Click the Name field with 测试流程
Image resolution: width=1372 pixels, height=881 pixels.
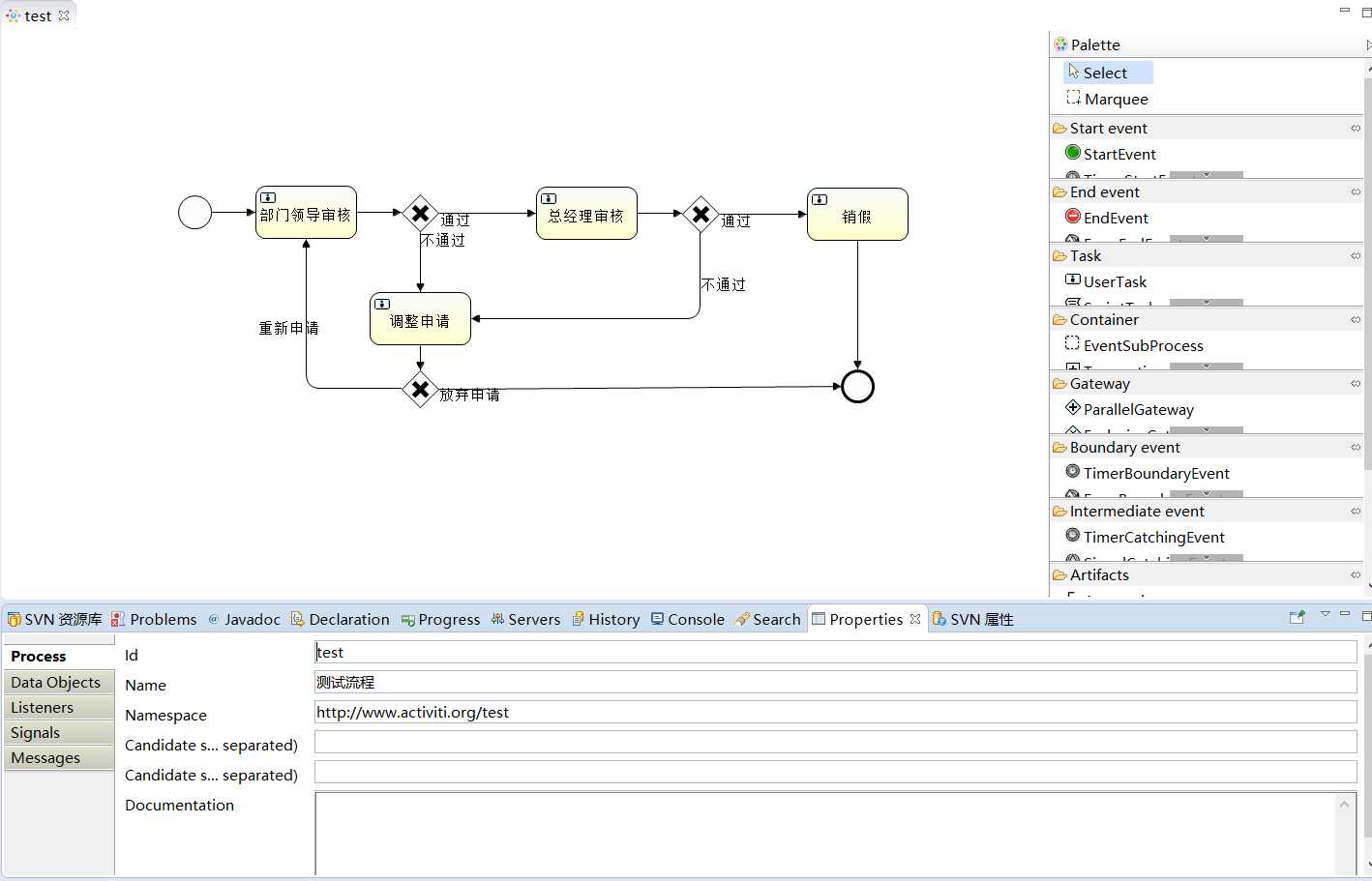pos(836,682)
